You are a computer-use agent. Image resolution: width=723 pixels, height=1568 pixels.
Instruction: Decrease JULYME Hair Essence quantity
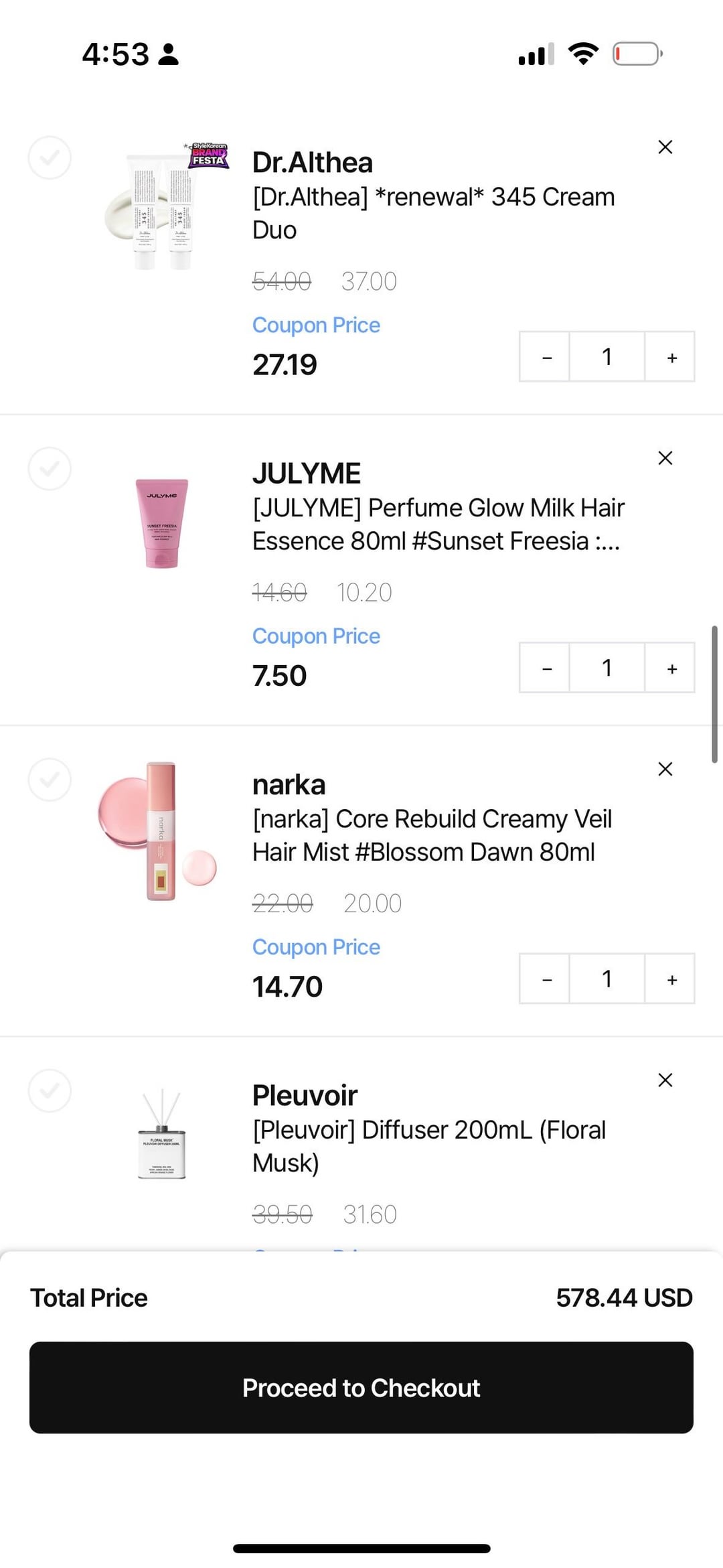coord(546,668)
